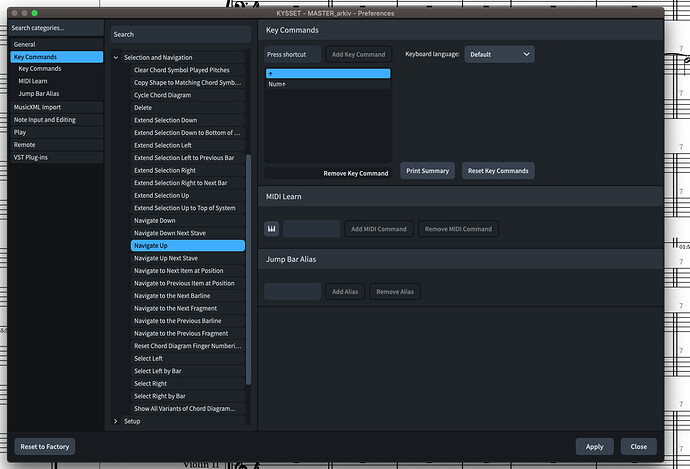Click the Print Summary button
The image size is (690, 469).
pos(427,171)
